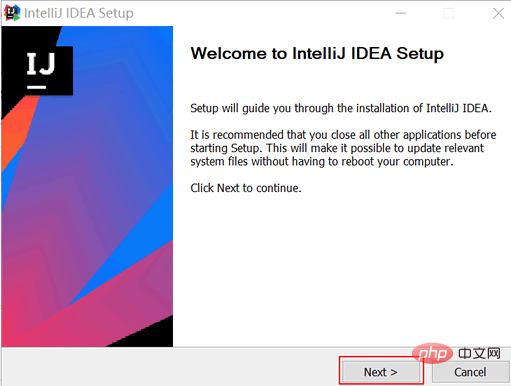The image size is (511, 386).
Task: Click the 'It is recommended' paragraph
Action: coord(343,148)
